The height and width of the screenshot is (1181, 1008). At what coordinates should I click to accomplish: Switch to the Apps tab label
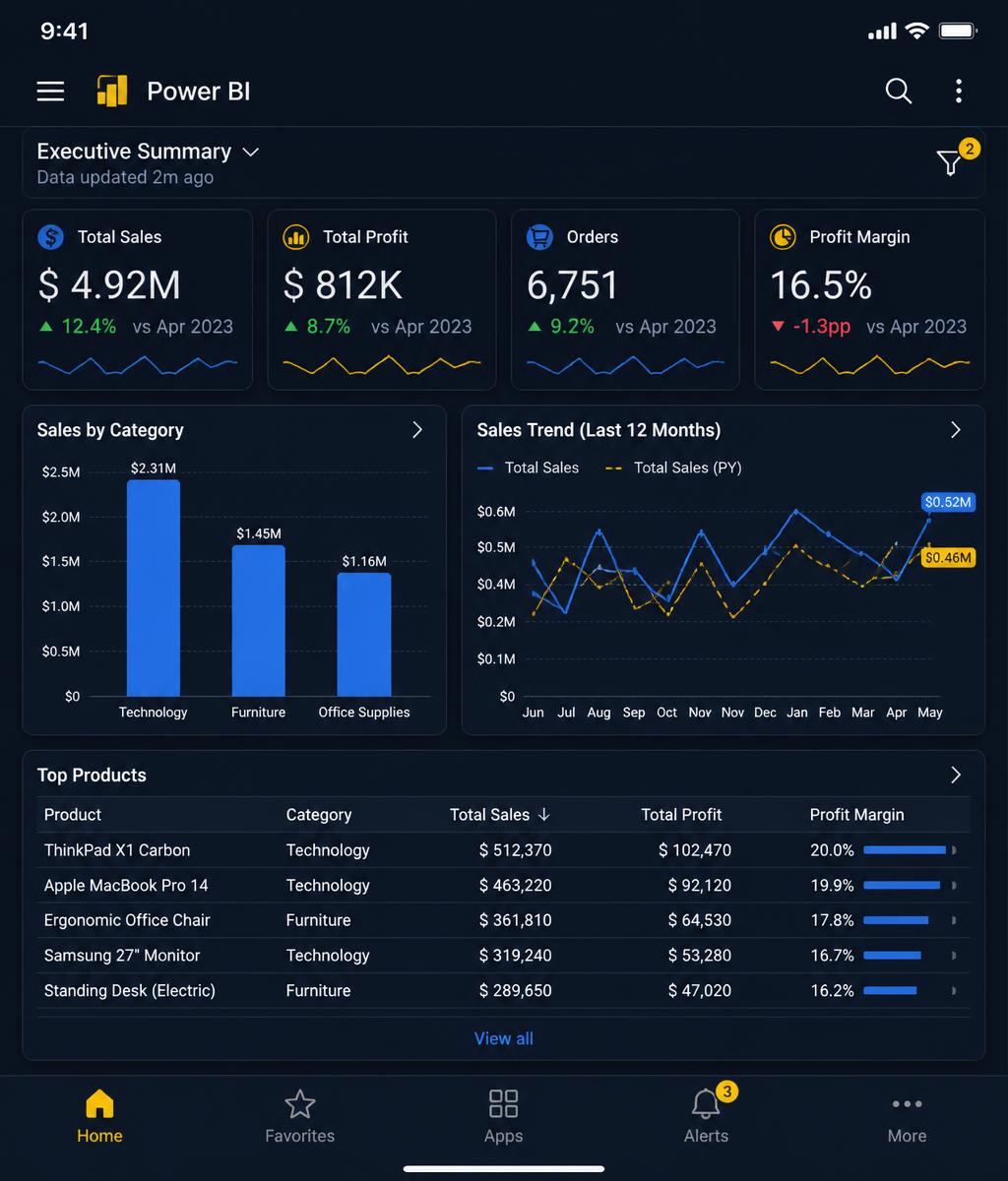[503, 1136]
